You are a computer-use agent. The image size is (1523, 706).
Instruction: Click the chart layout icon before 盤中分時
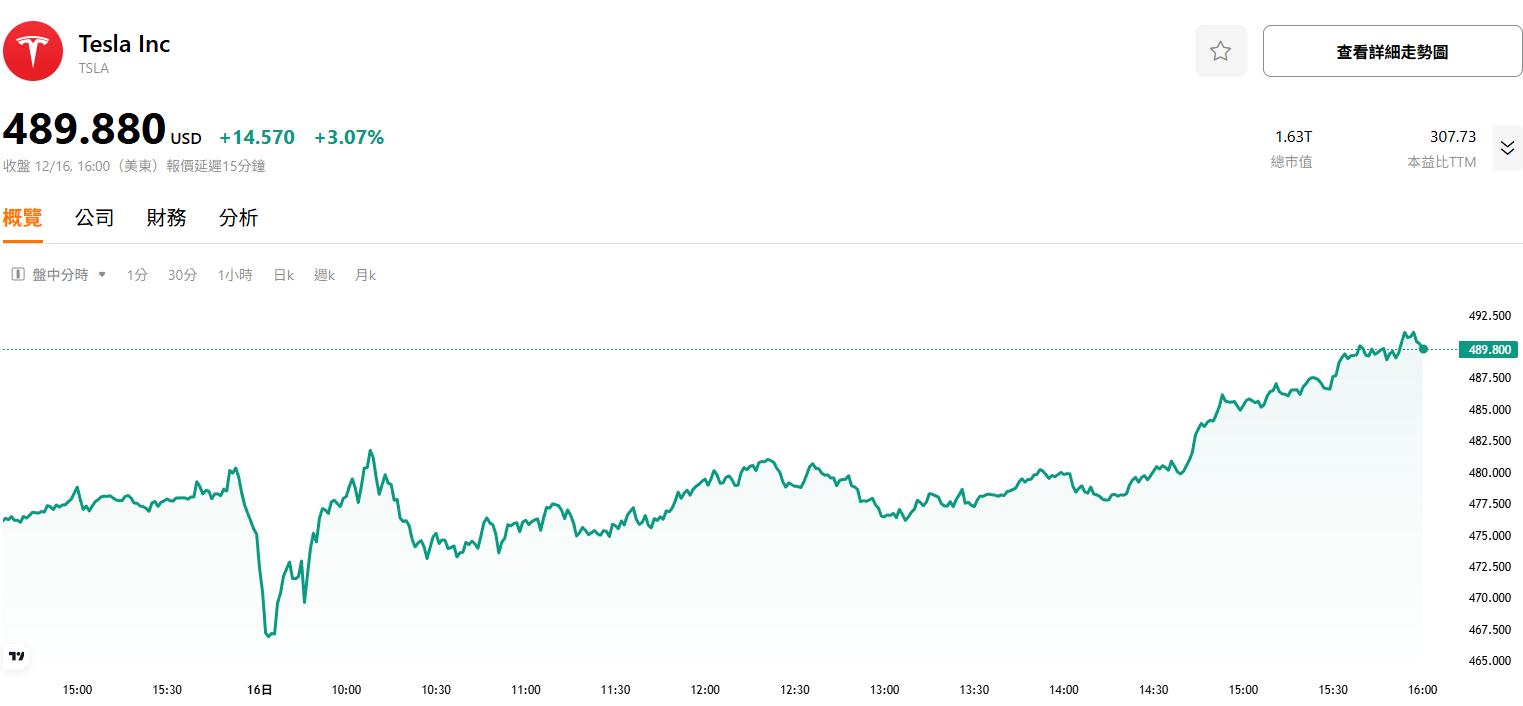coord(16,274)
